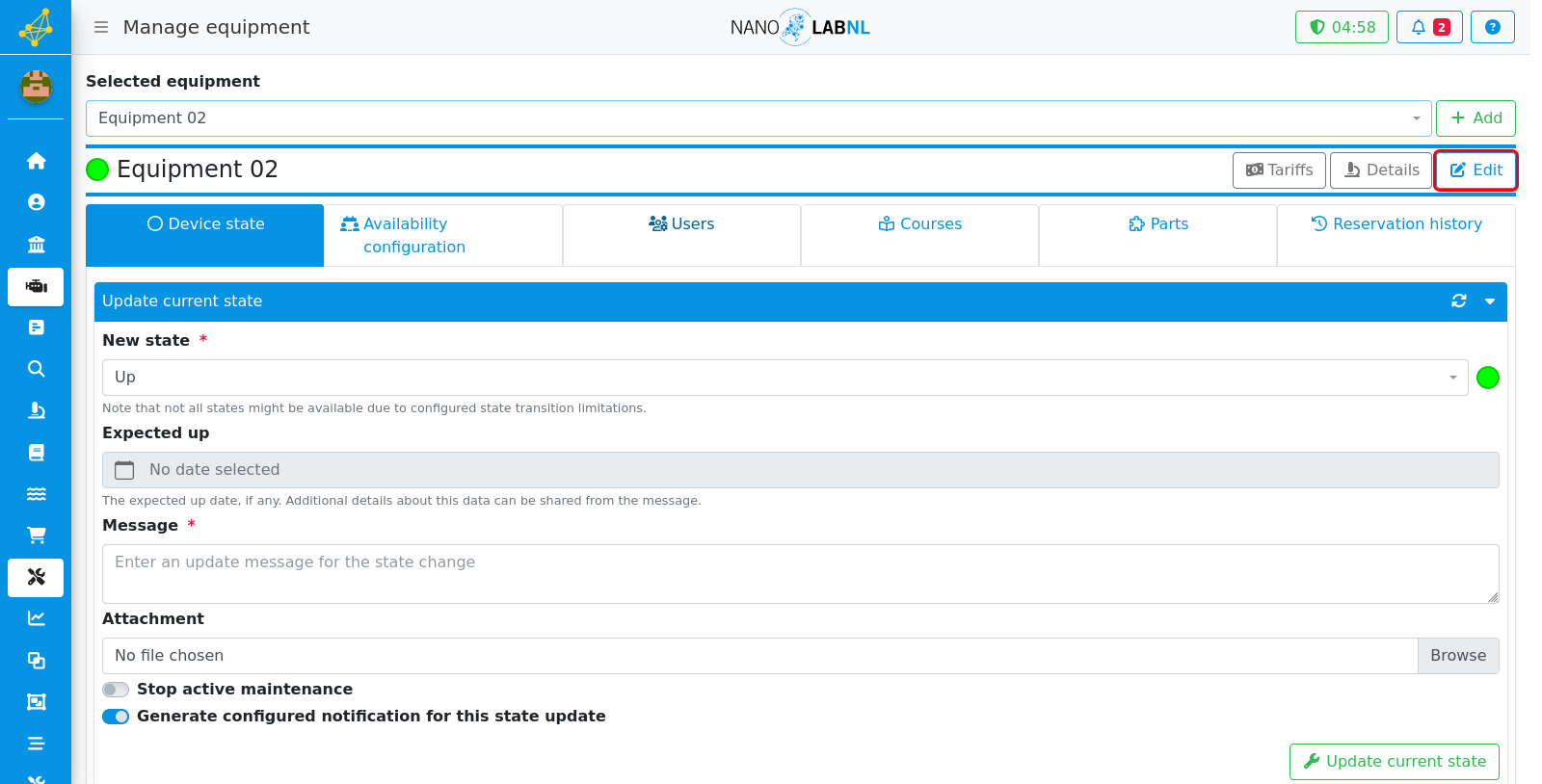Click the green state indicator next to New state
The image size is (1542, 784).
pos(1488,378)
